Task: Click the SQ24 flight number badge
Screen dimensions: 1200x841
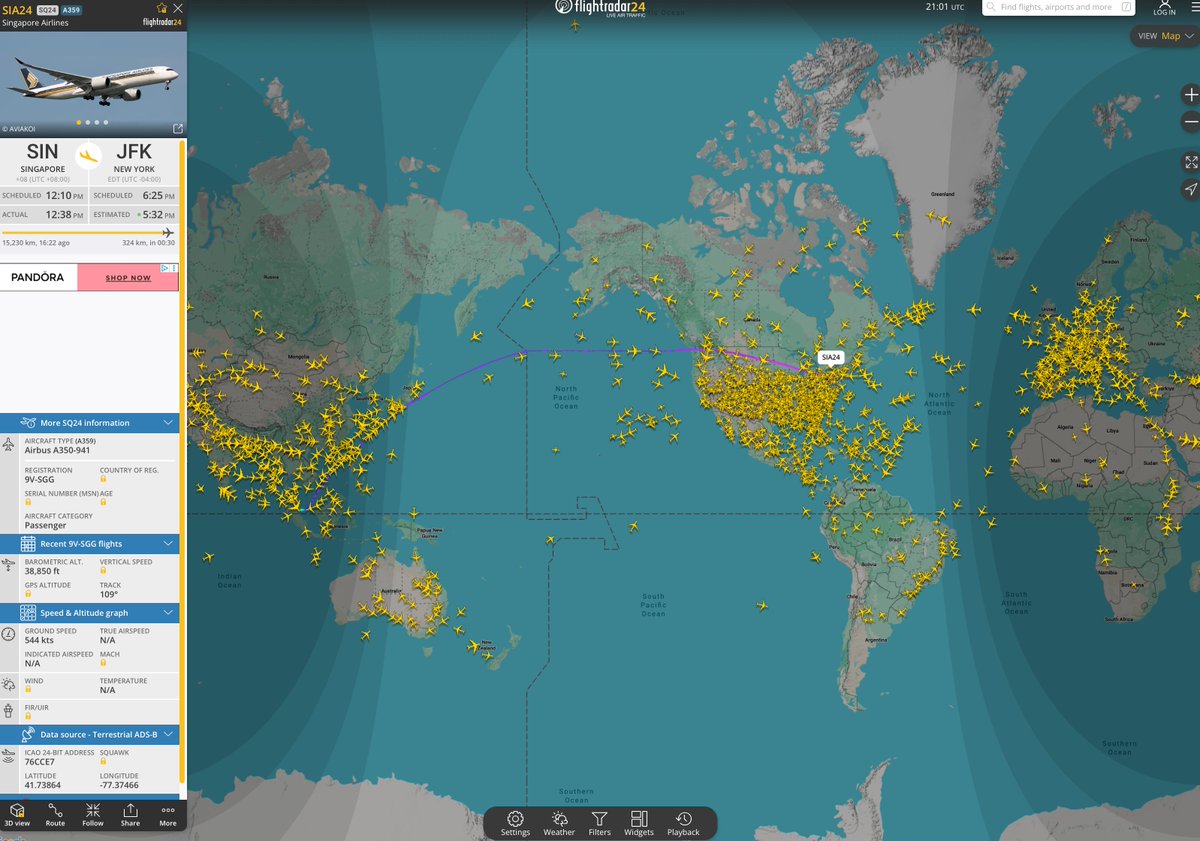Action: click(x=47, y=9)
